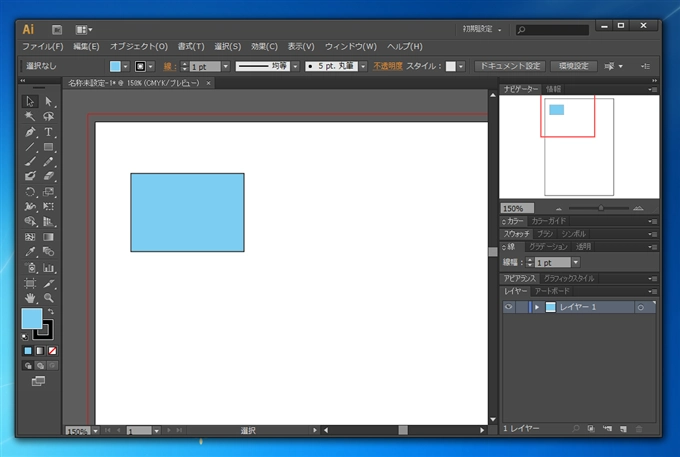Open オブジェクト(O) menu
Screen dimensions: 680x457
tap(138, 46)
